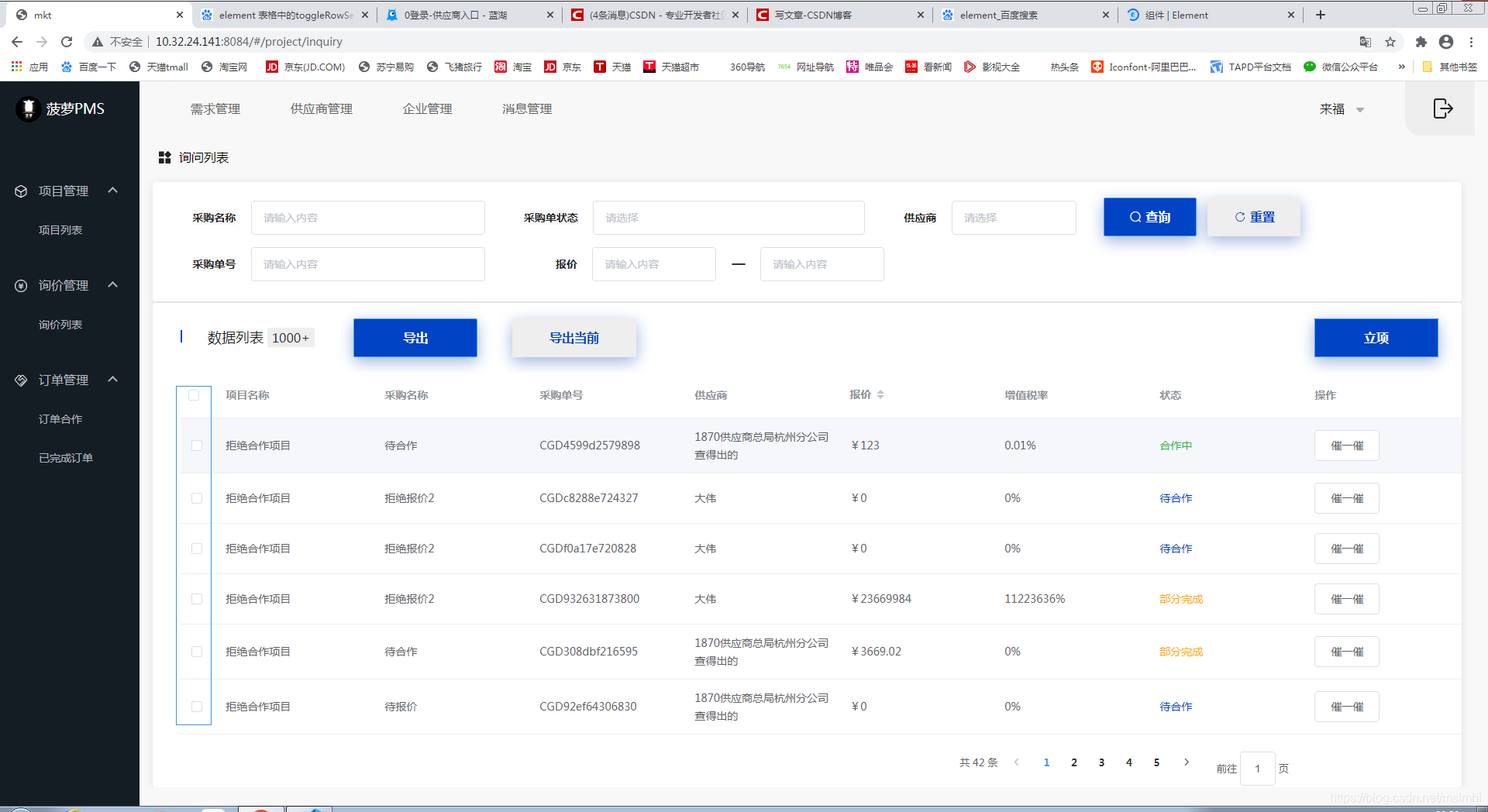Viewport: 1488px width, 812px height.
Task: Check the row with order number CGD4599d2579898
Action: 197,446
